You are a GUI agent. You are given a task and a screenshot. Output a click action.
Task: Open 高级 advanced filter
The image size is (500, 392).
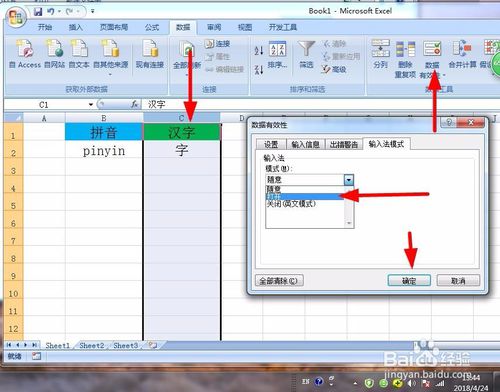click(x=334, y=69)
